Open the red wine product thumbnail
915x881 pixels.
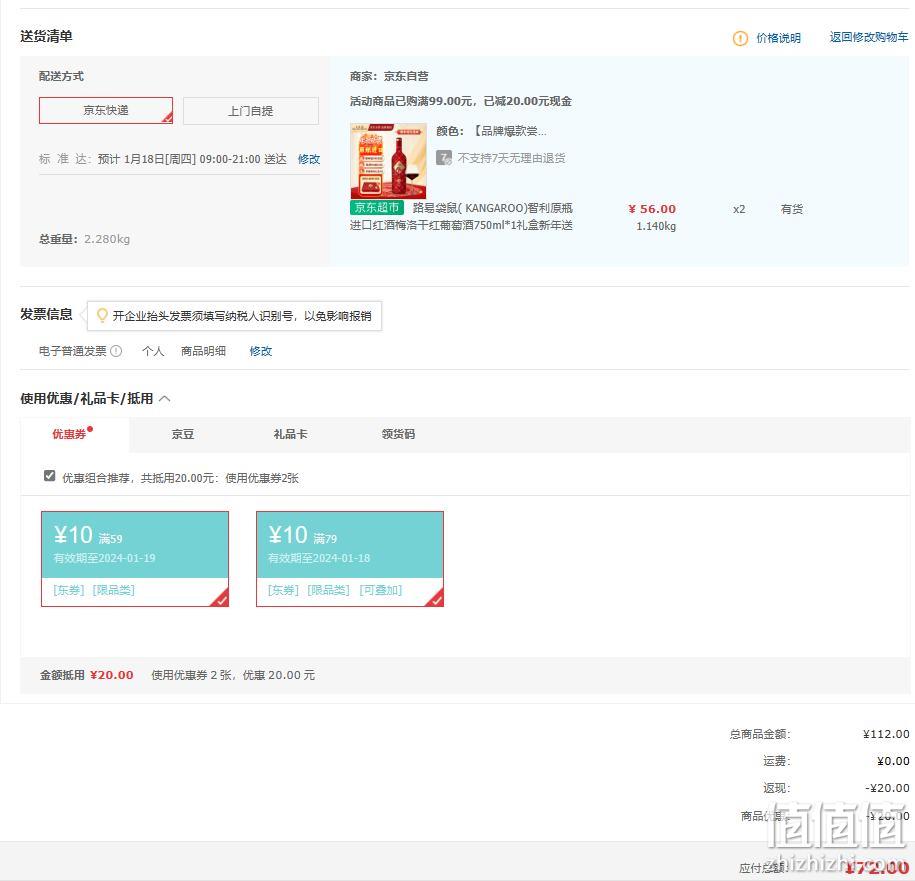point(388,161)
